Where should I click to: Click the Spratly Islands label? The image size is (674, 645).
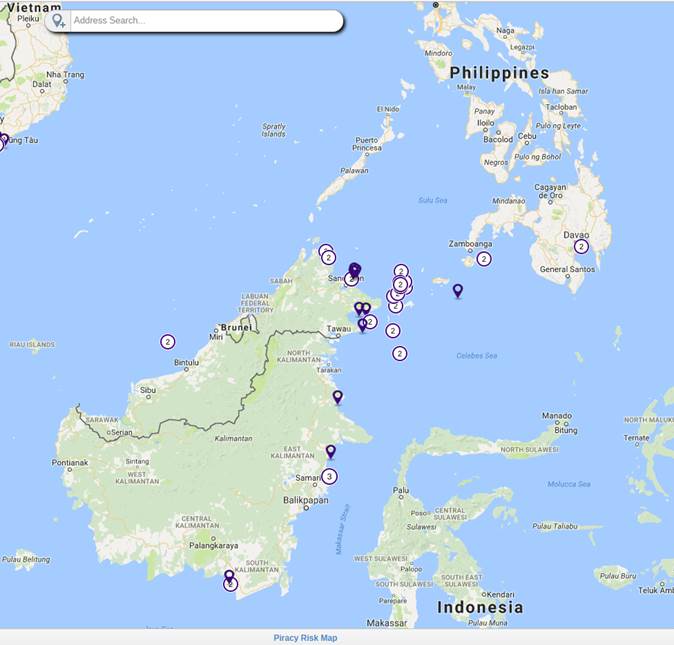tap(274, 130)
